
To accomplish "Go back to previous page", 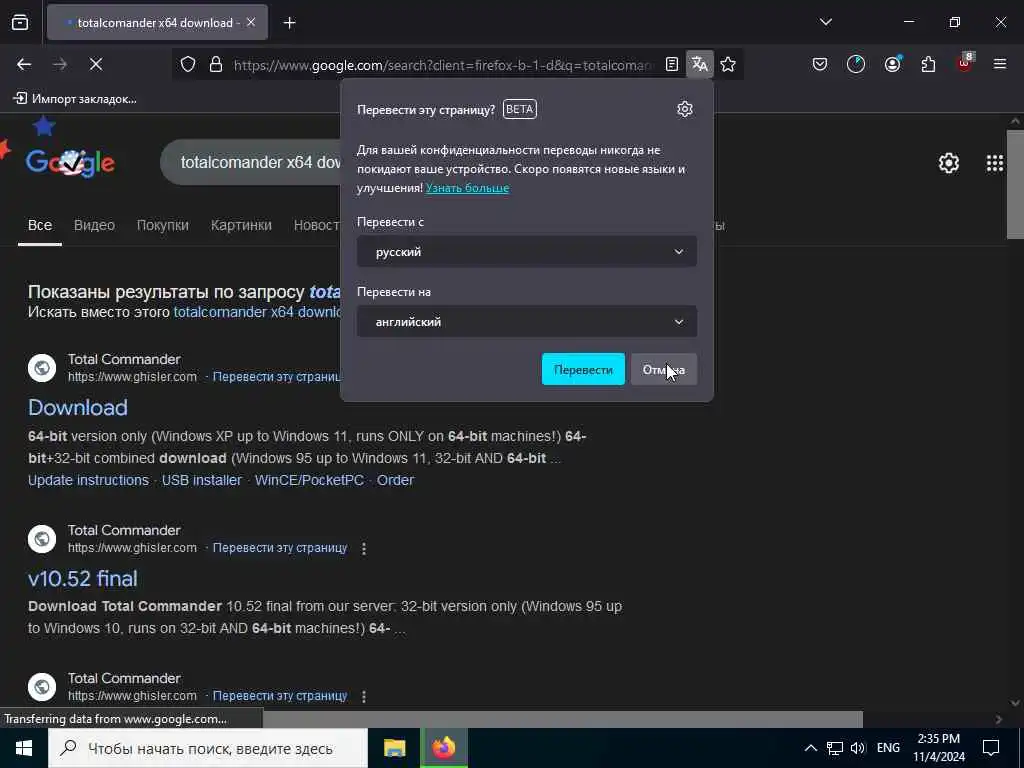I will point(24,64).
